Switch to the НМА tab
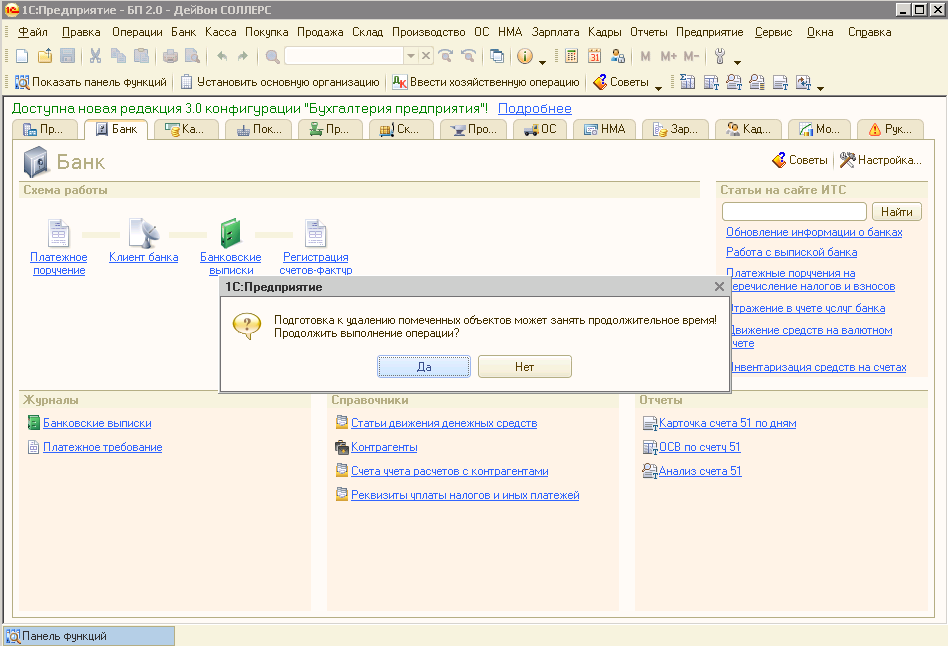The image size is (948, 646). point(605,129)
